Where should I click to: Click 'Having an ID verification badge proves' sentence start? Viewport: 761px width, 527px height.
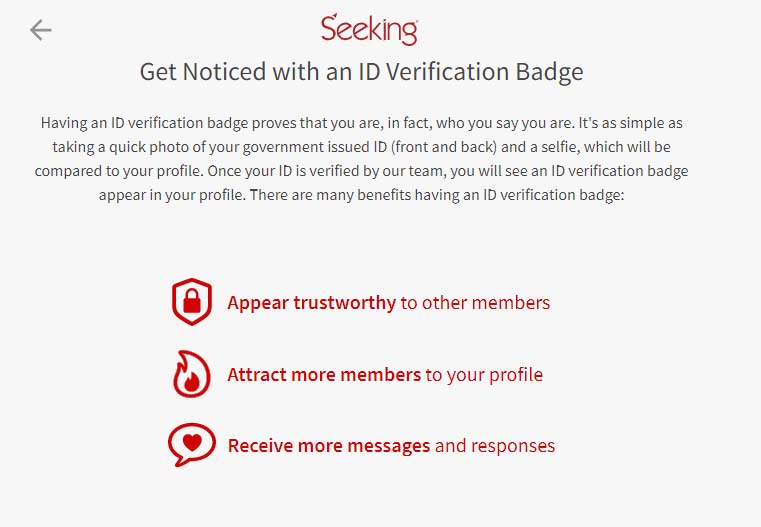(169, 123)
